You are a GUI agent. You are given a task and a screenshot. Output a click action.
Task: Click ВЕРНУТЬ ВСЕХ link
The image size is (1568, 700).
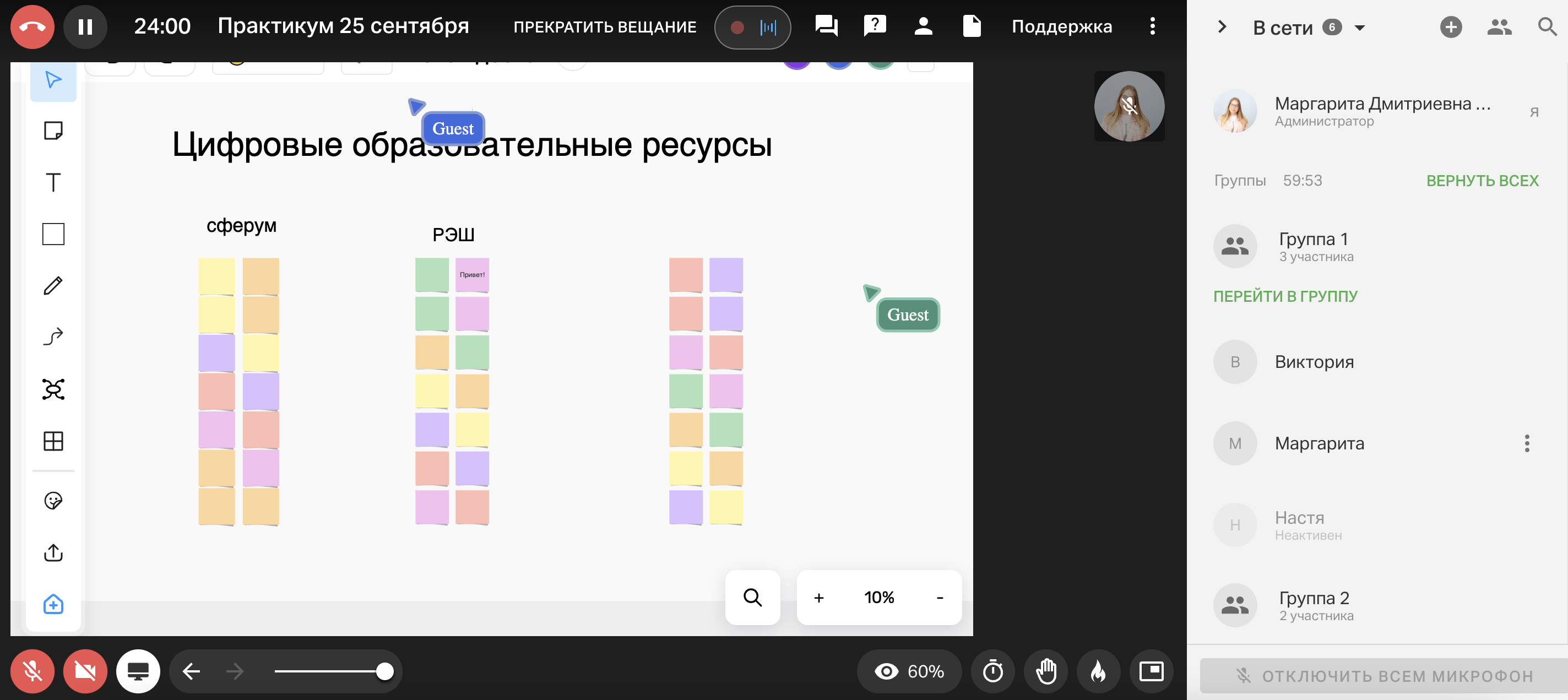[x=1482, y=181]
